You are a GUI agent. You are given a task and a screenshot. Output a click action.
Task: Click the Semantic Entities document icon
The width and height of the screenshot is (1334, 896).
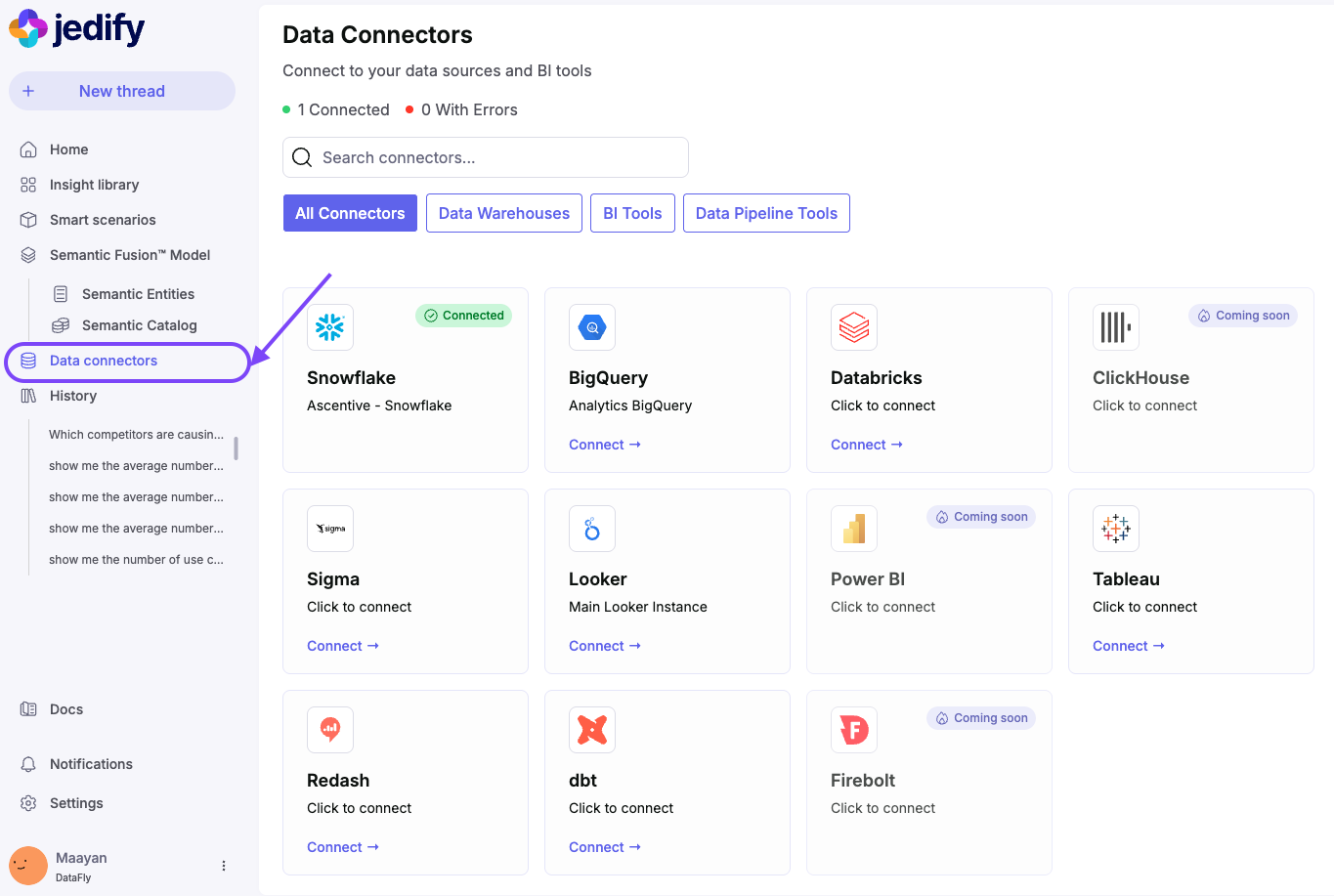61,294
